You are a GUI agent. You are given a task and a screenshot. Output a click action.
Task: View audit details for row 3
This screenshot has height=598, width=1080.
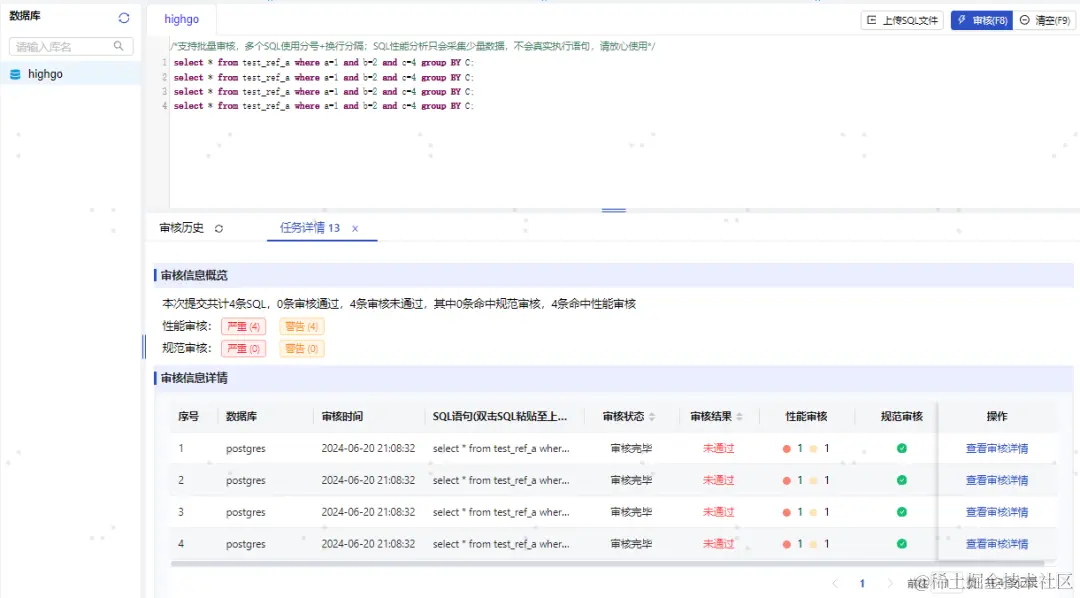997,512
